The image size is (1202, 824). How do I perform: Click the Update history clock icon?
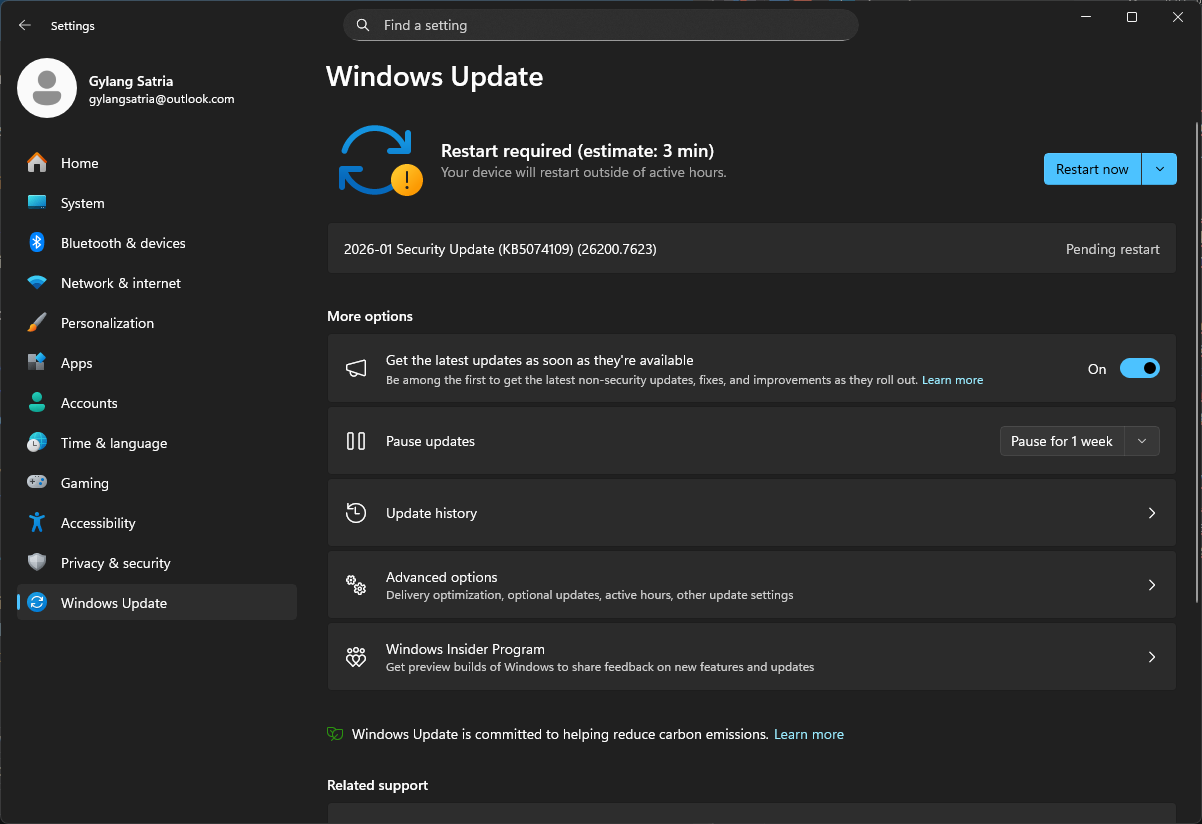356,513
